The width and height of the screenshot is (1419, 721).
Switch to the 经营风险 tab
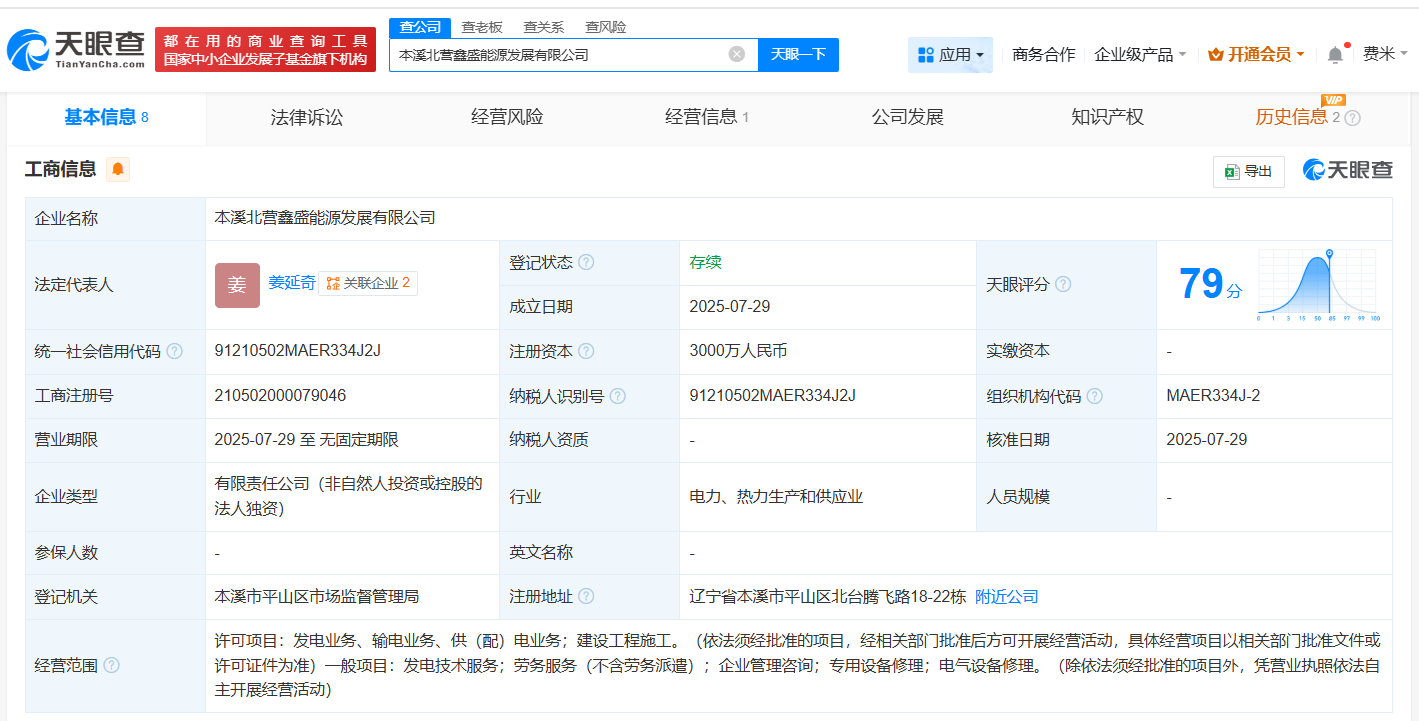tap(507, 118)
